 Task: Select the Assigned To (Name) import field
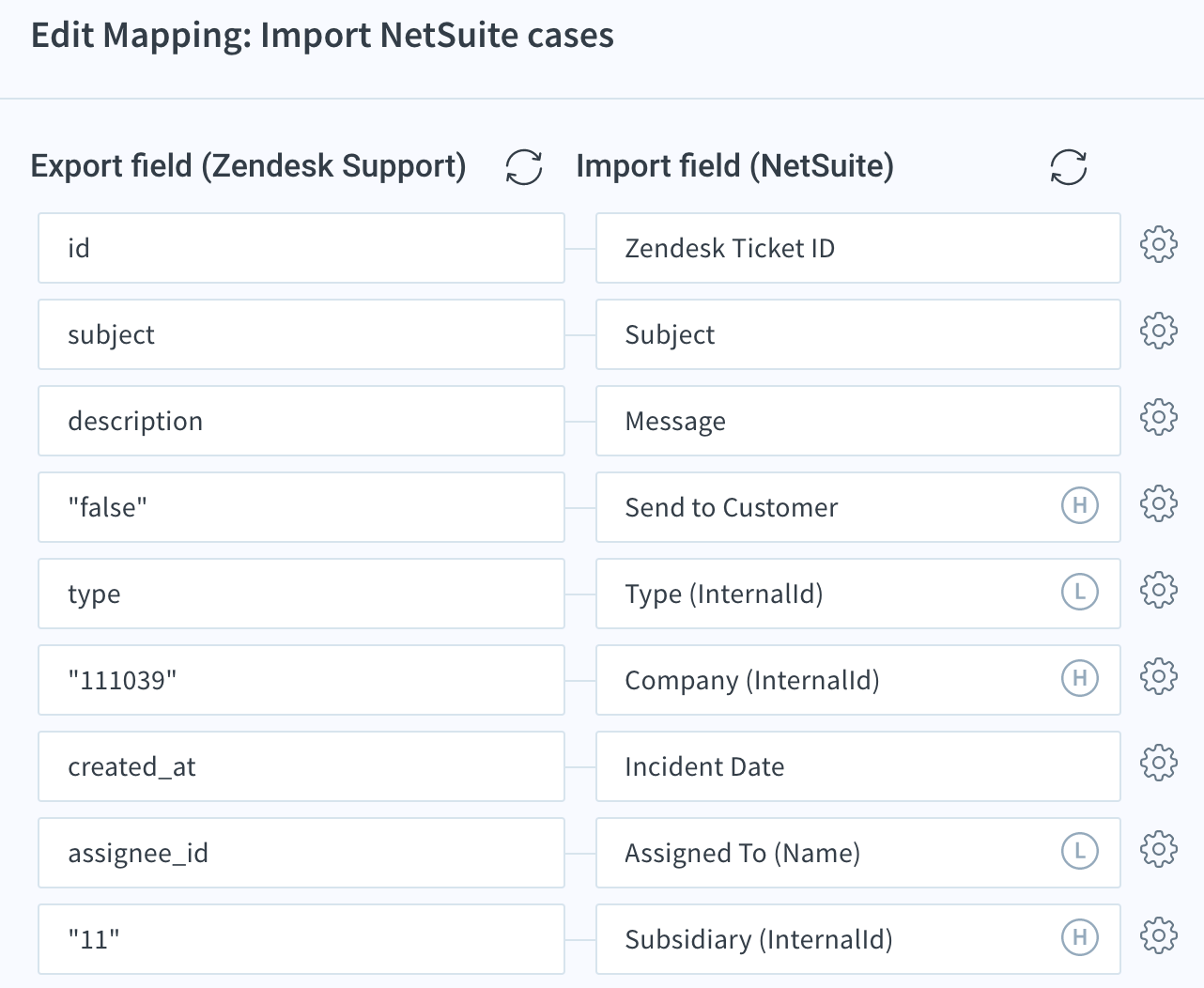[x=858, y=853]
